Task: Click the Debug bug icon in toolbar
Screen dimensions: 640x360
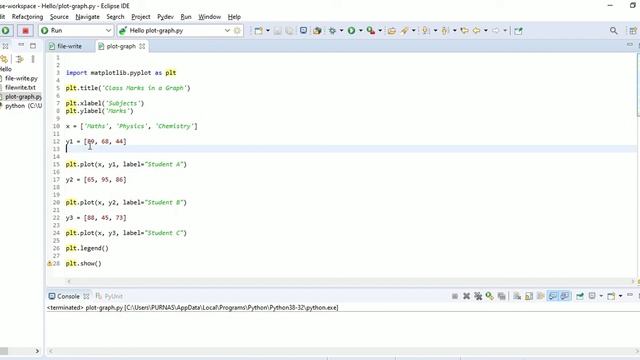Action: (x=333, y=31)
